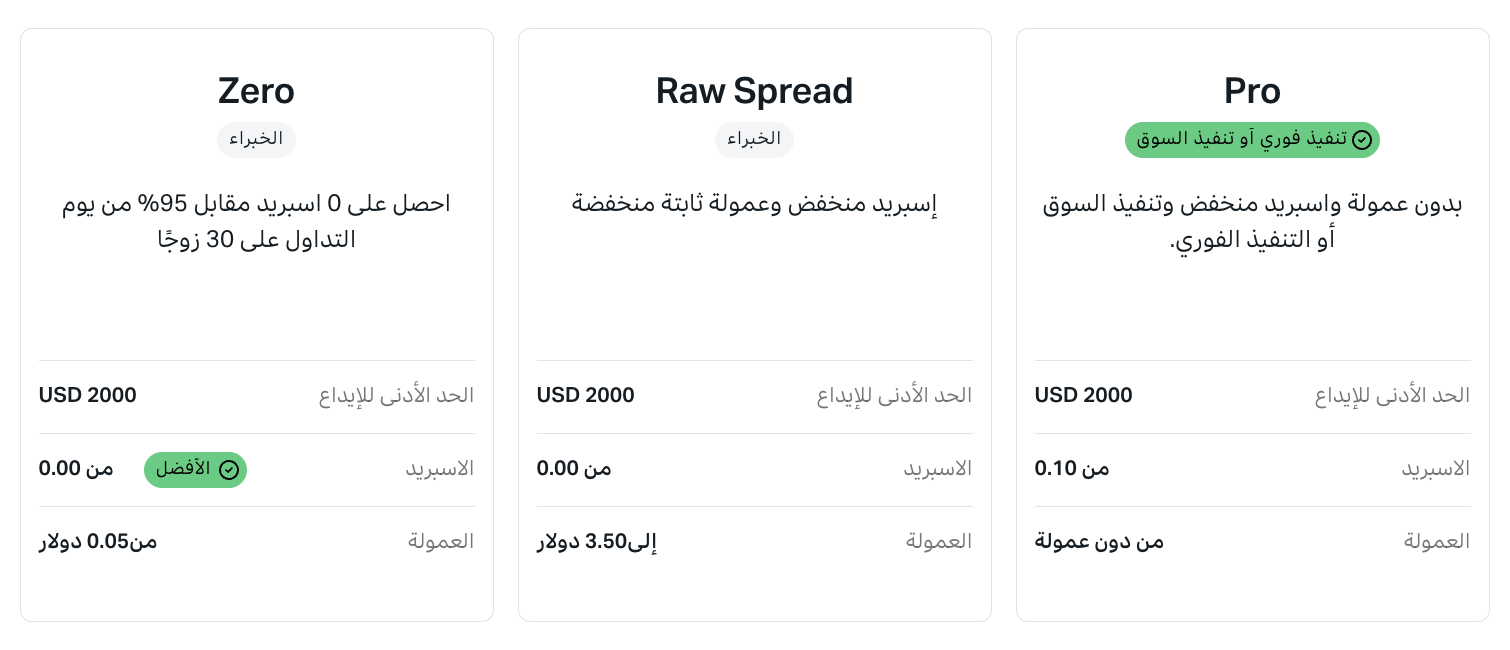Viewport: 1510px width, 650px height.
Task: Click USD 2000 minimum deposit in Raw Spread card
Action: [586, 395]
